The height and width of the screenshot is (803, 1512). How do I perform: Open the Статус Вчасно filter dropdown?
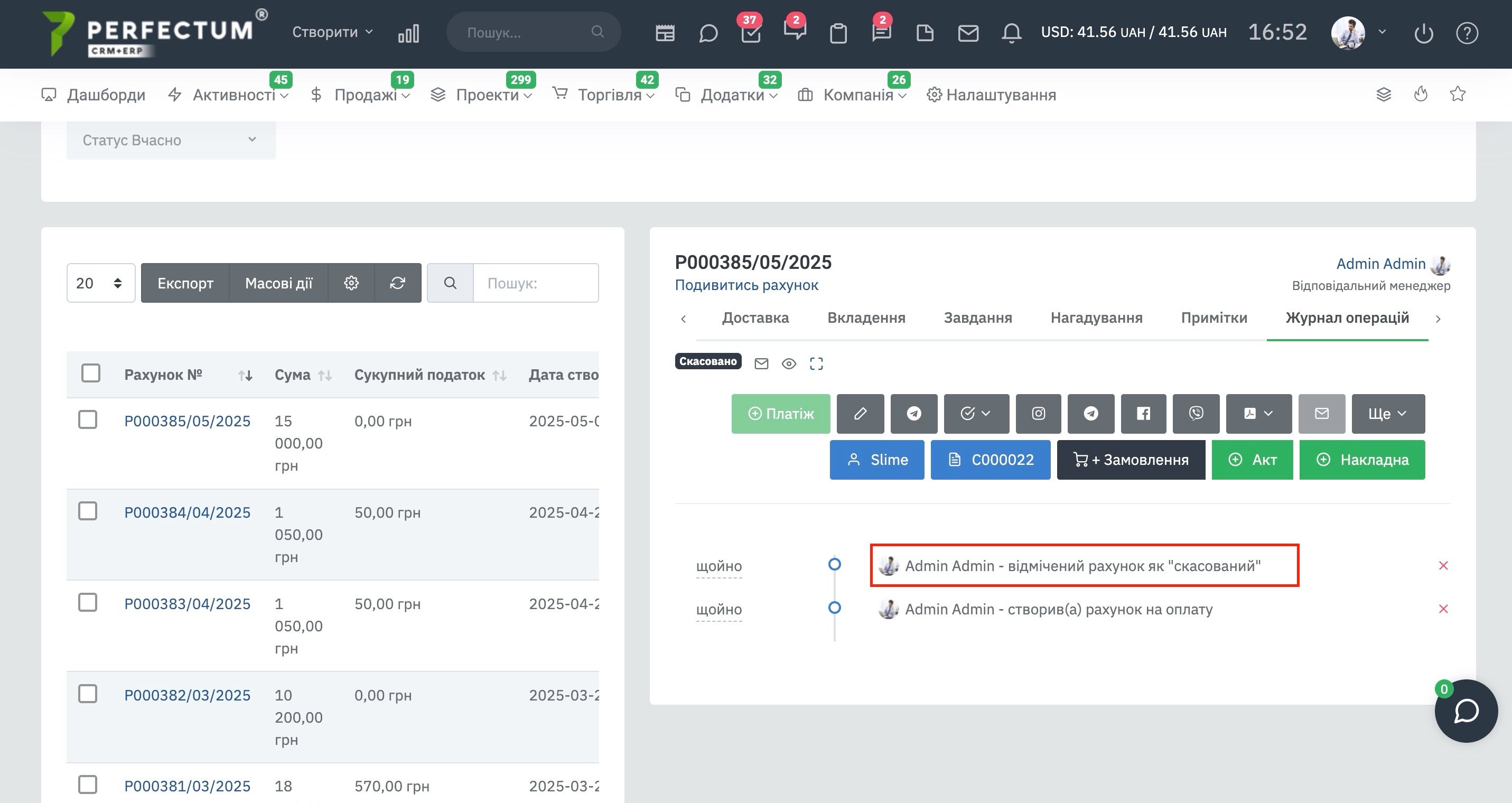coord(171,141)
